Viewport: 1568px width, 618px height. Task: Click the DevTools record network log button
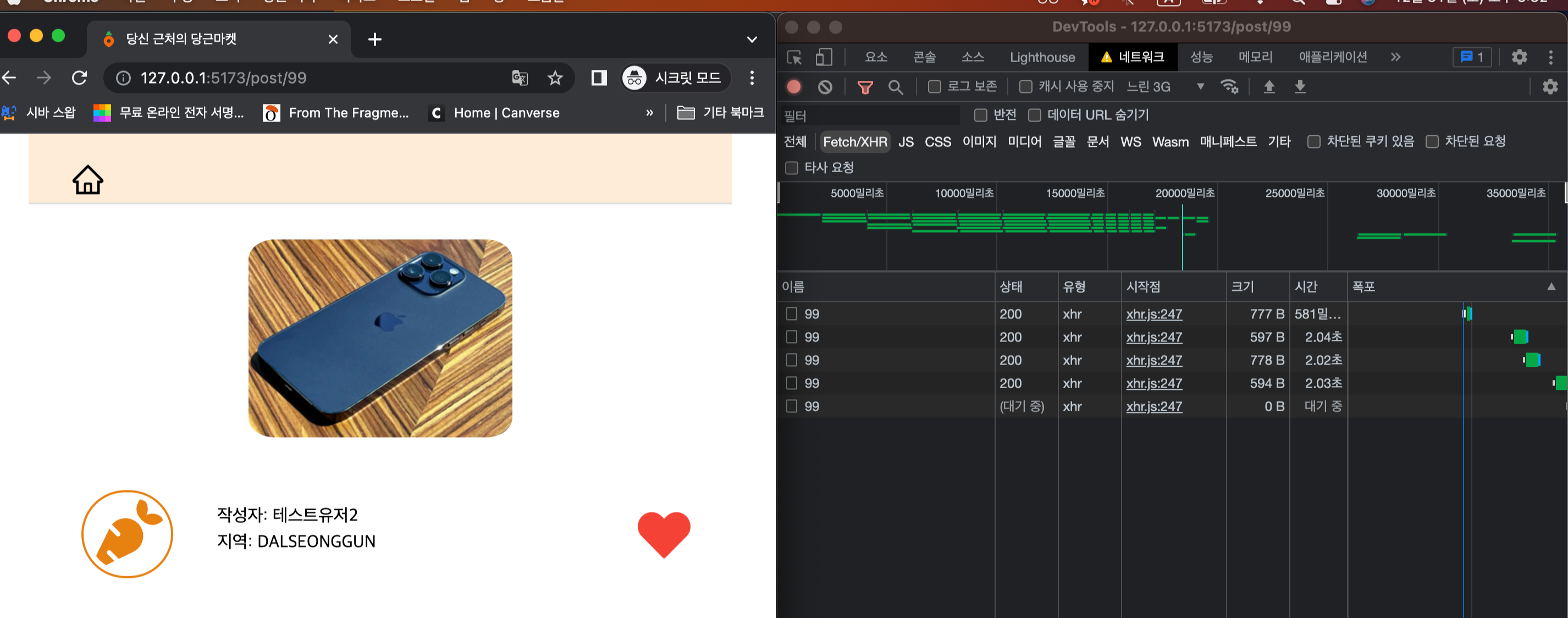tap(794, 87)
